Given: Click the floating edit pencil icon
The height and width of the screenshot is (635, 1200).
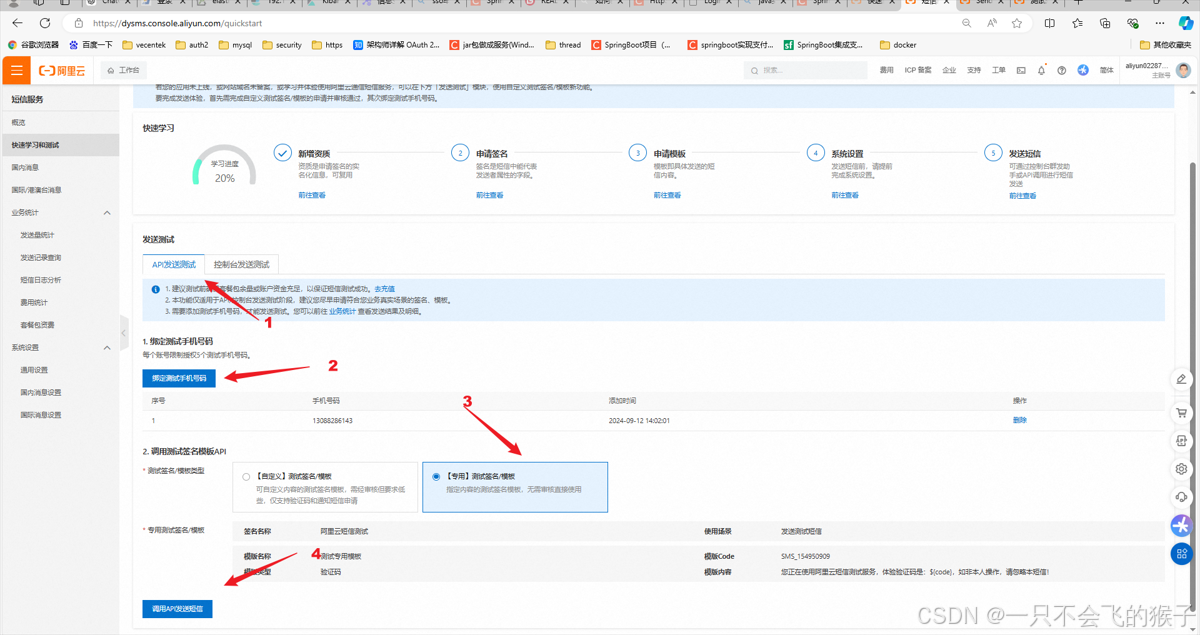Looking at the screenshot, I should coord(1182,379).
